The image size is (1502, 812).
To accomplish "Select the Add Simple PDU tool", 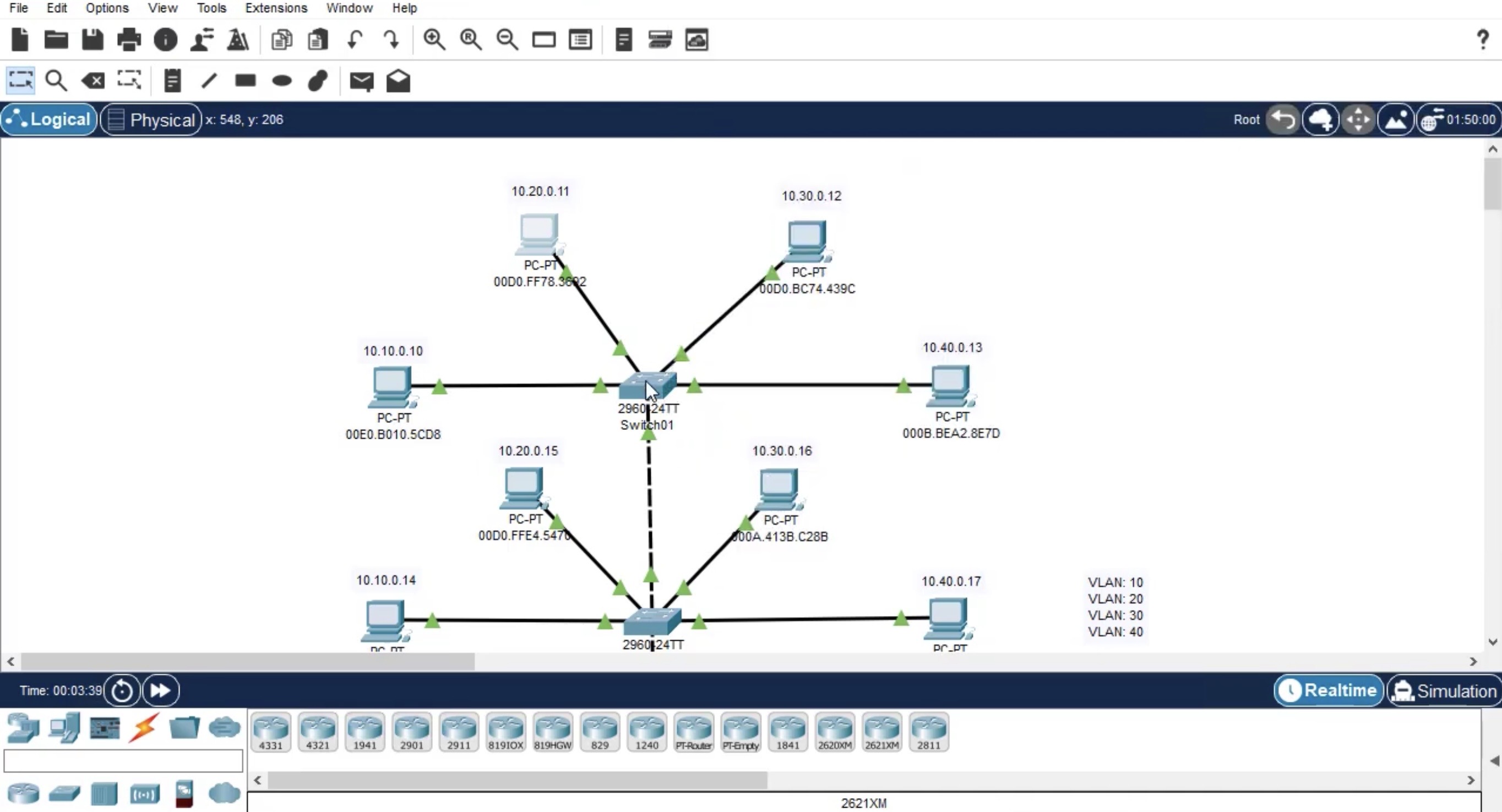I will coord(362,80).
